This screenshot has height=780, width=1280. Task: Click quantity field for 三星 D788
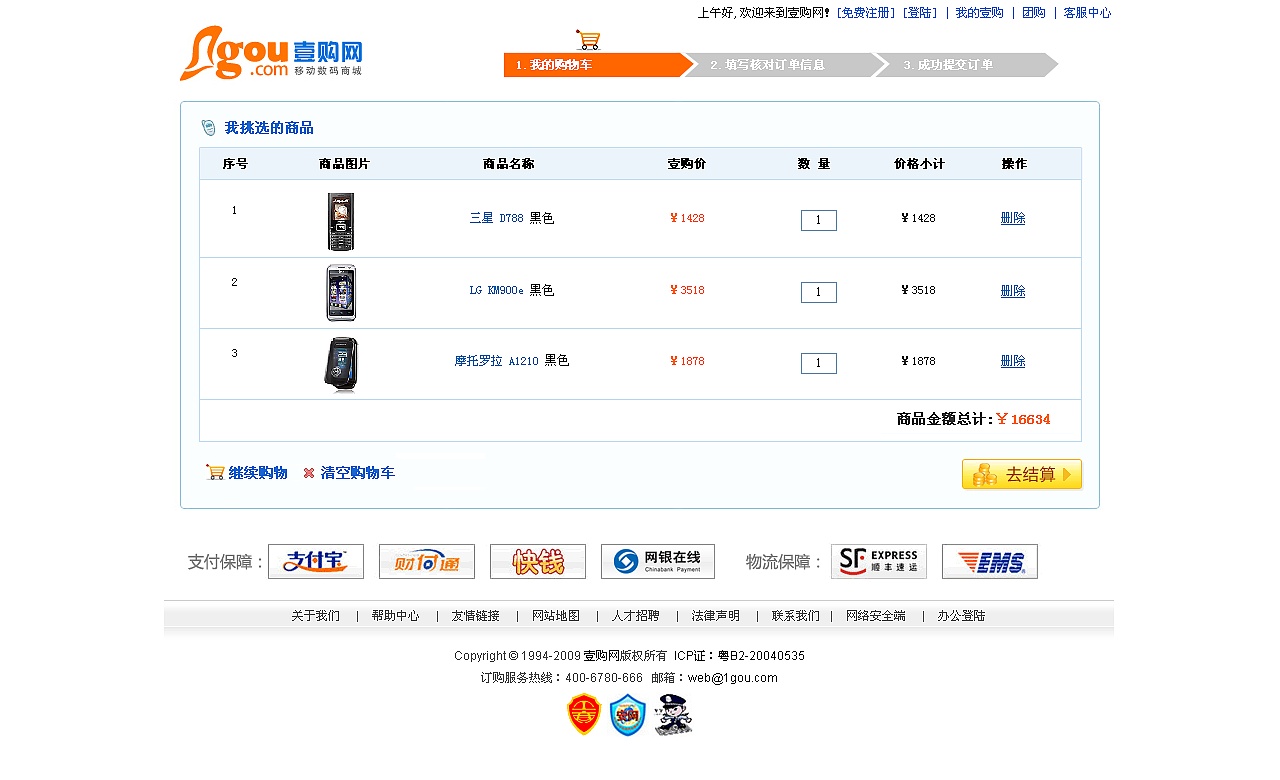point(819,220)
